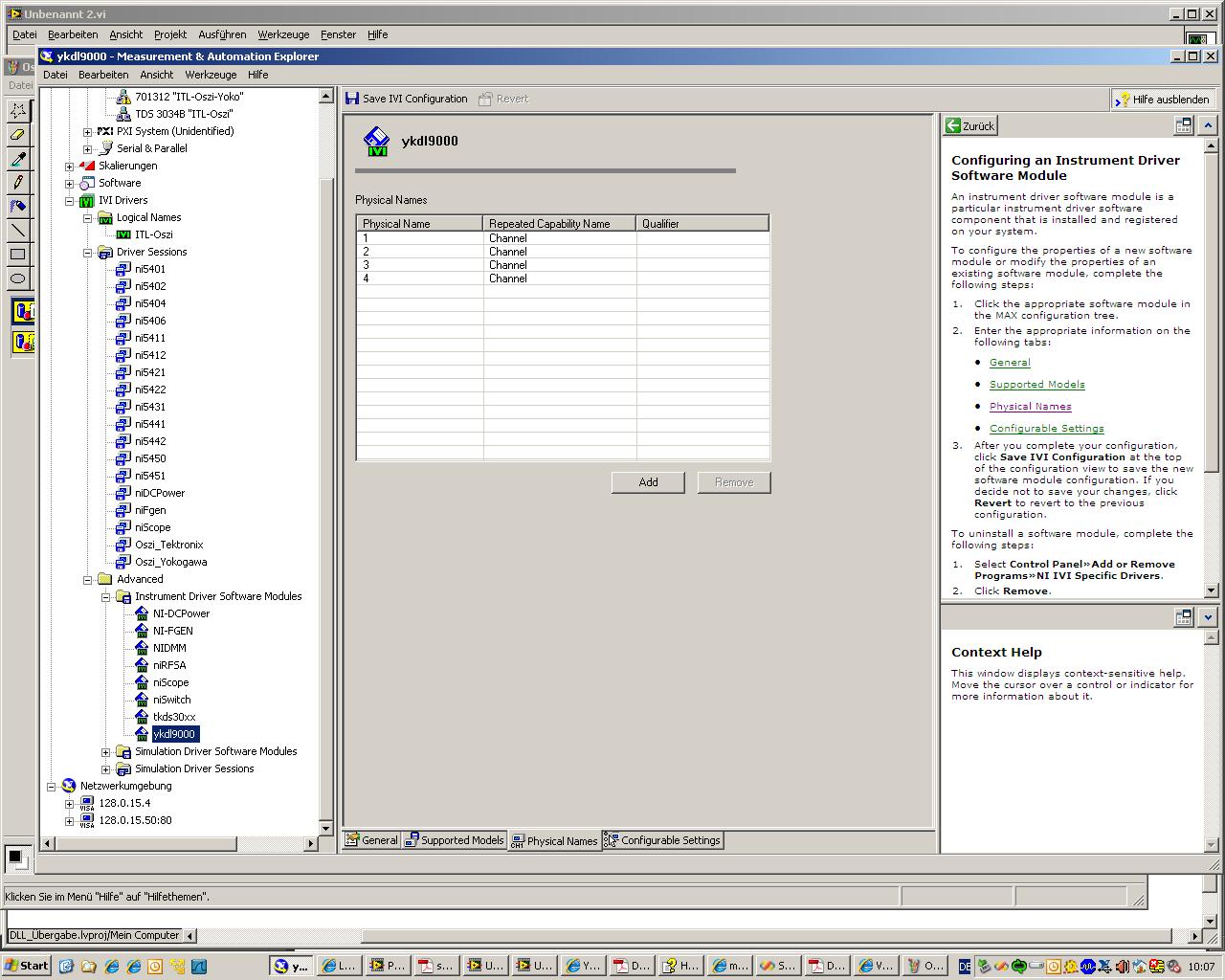Open the ni5401 driver session

[x=150, y=269]
